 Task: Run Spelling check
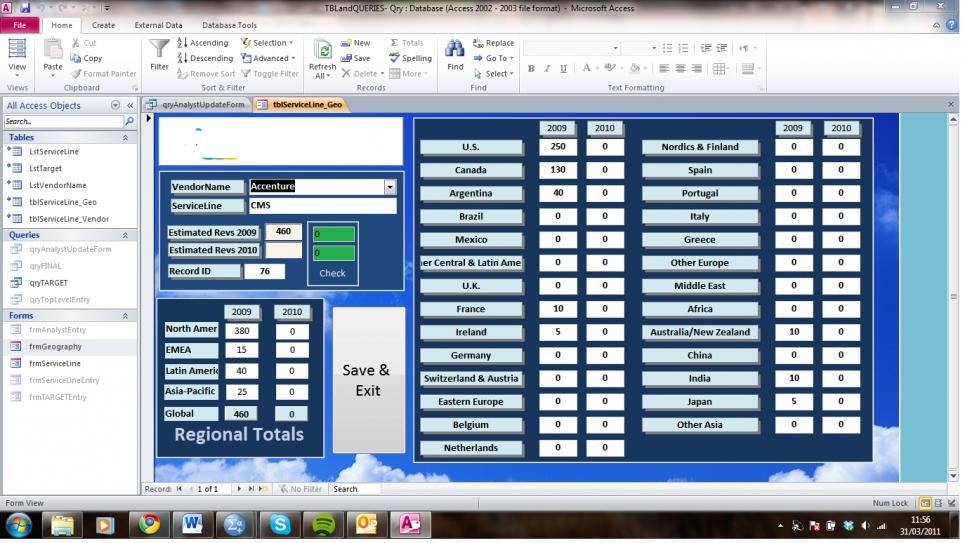(x=410, y=58)
